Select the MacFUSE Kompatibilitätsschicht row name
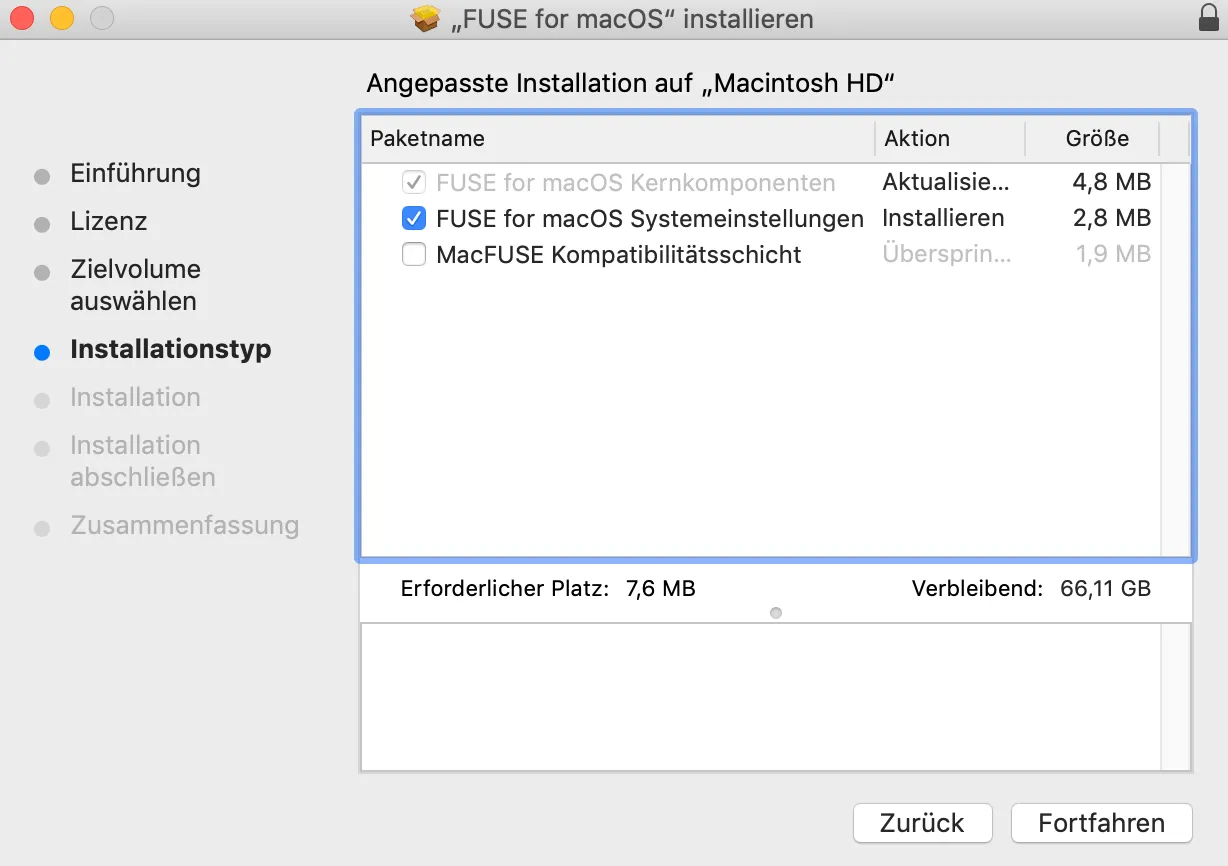Image resolution: width=1228 pixels, height=866 pixels. coord(618,255)
